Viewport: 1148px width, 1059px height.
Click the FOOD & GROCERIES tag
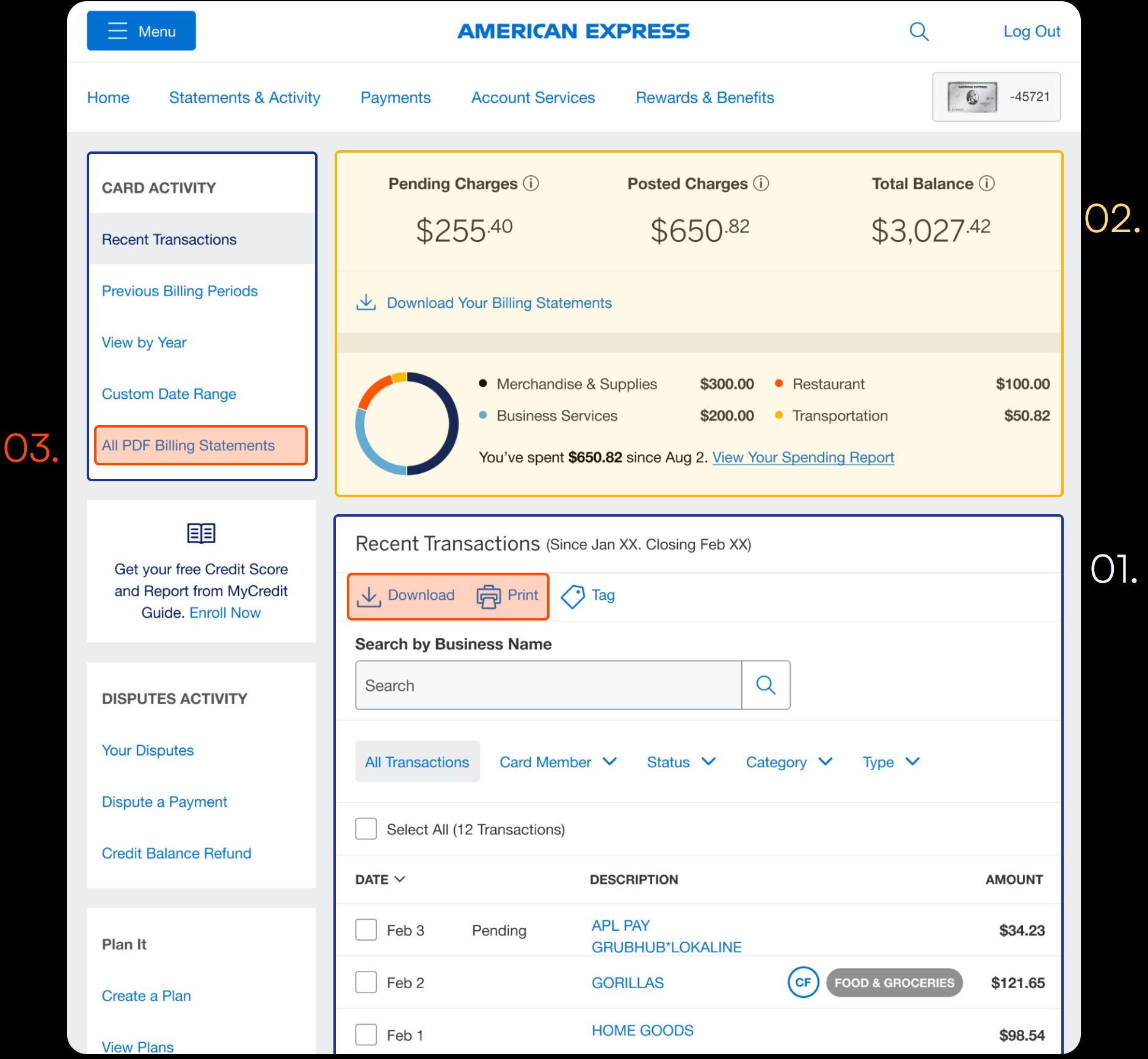[x=894, y=983]
